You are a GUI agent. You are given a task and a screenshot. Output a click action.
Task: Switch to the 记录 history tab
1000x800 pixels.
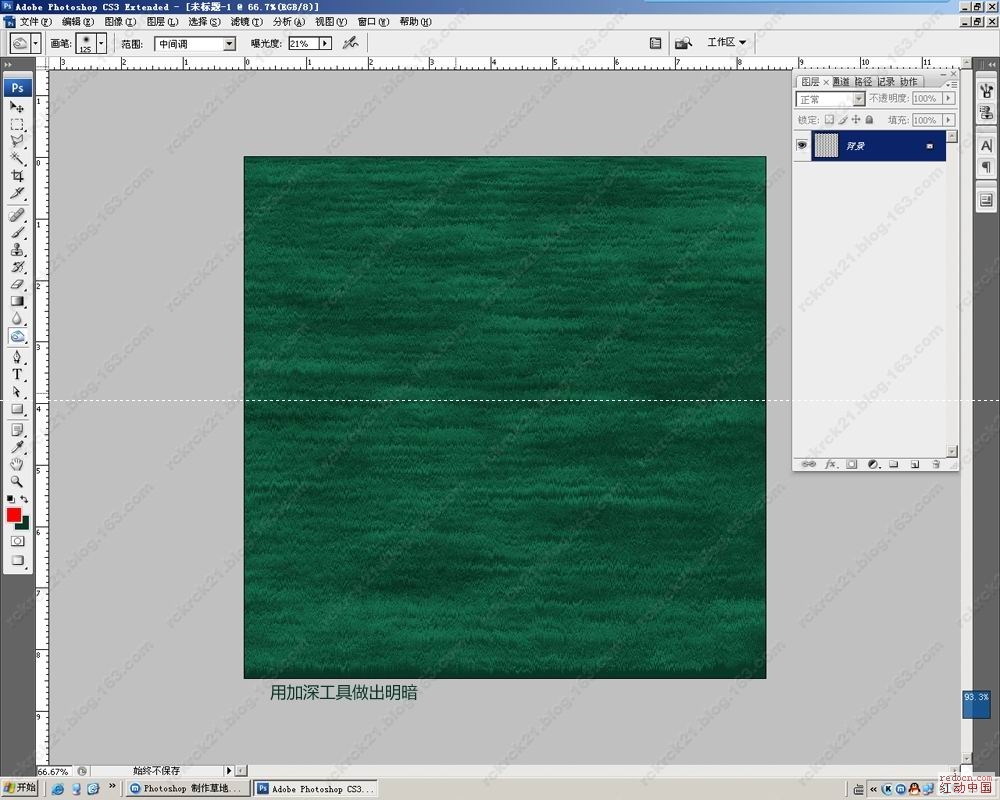(x=885, y=82)
